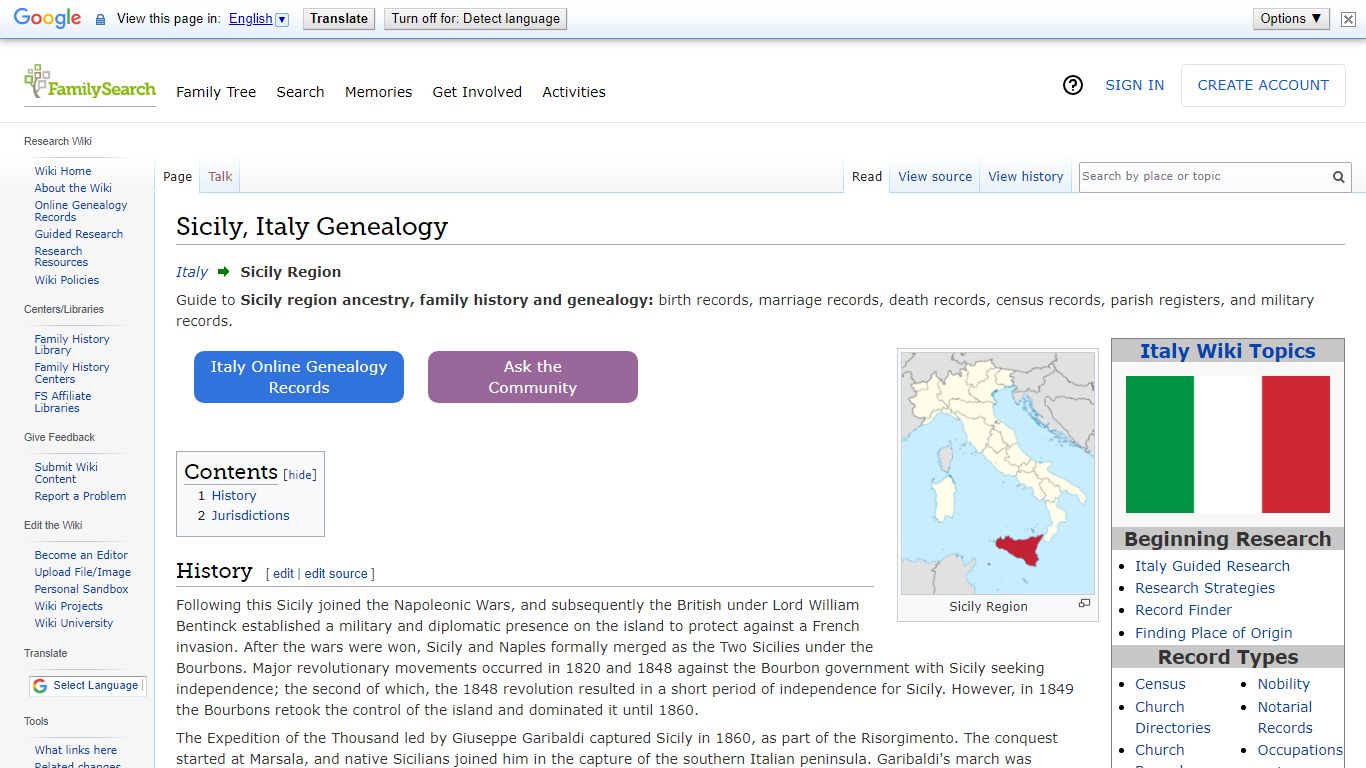Click the FamilySearch tree logo
Screen dimensions: 1366x768
tap(90, 83)
